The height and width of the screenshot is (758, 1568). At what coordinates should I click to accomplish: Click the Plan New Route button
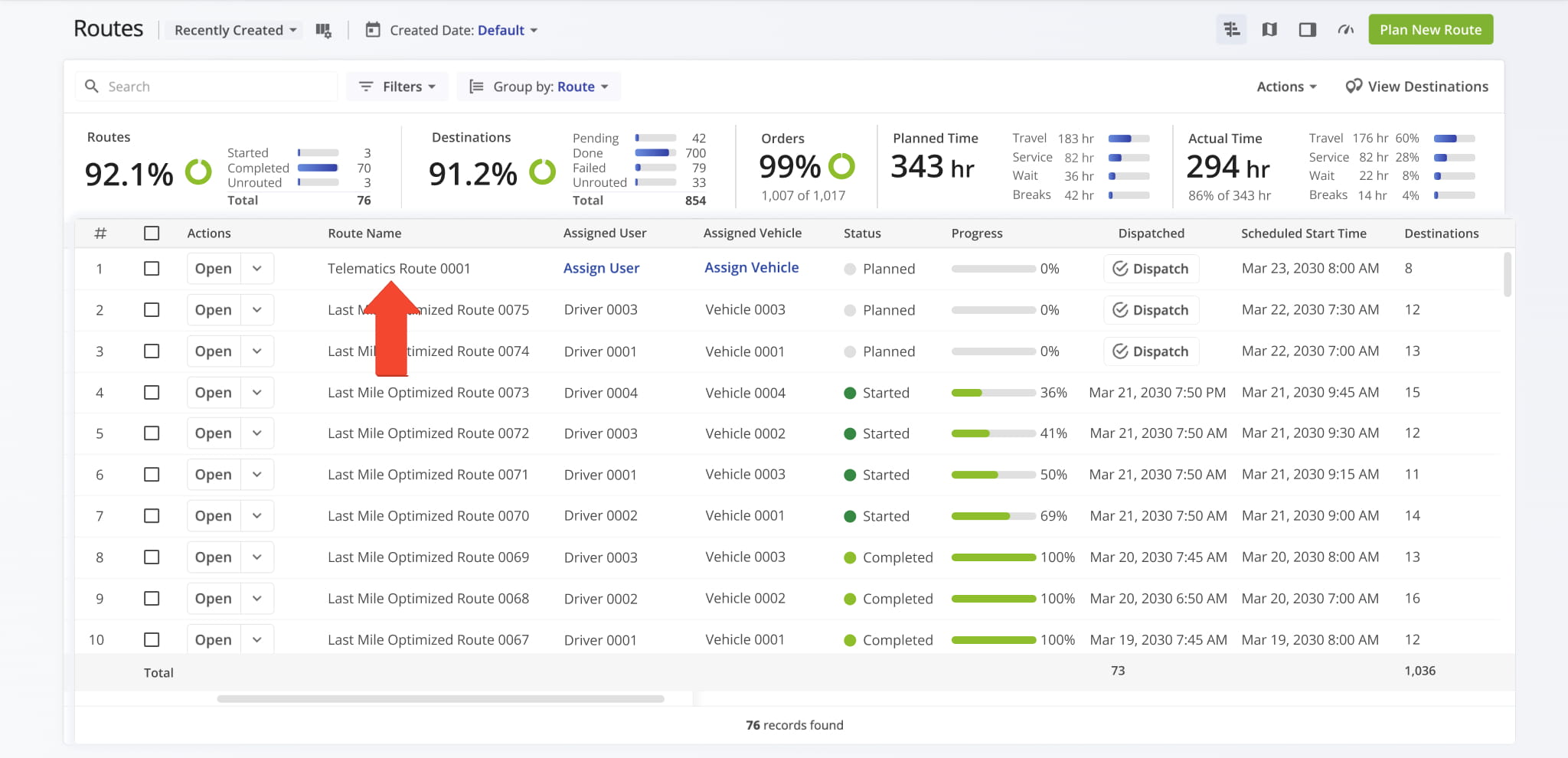tap(1430, 30)
